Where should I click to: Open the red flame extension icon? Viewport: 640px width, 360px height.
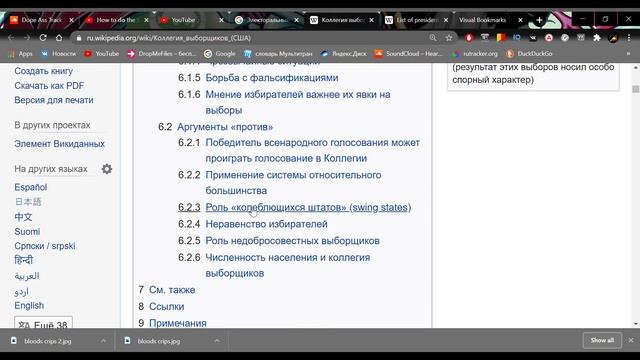point(469,38)
